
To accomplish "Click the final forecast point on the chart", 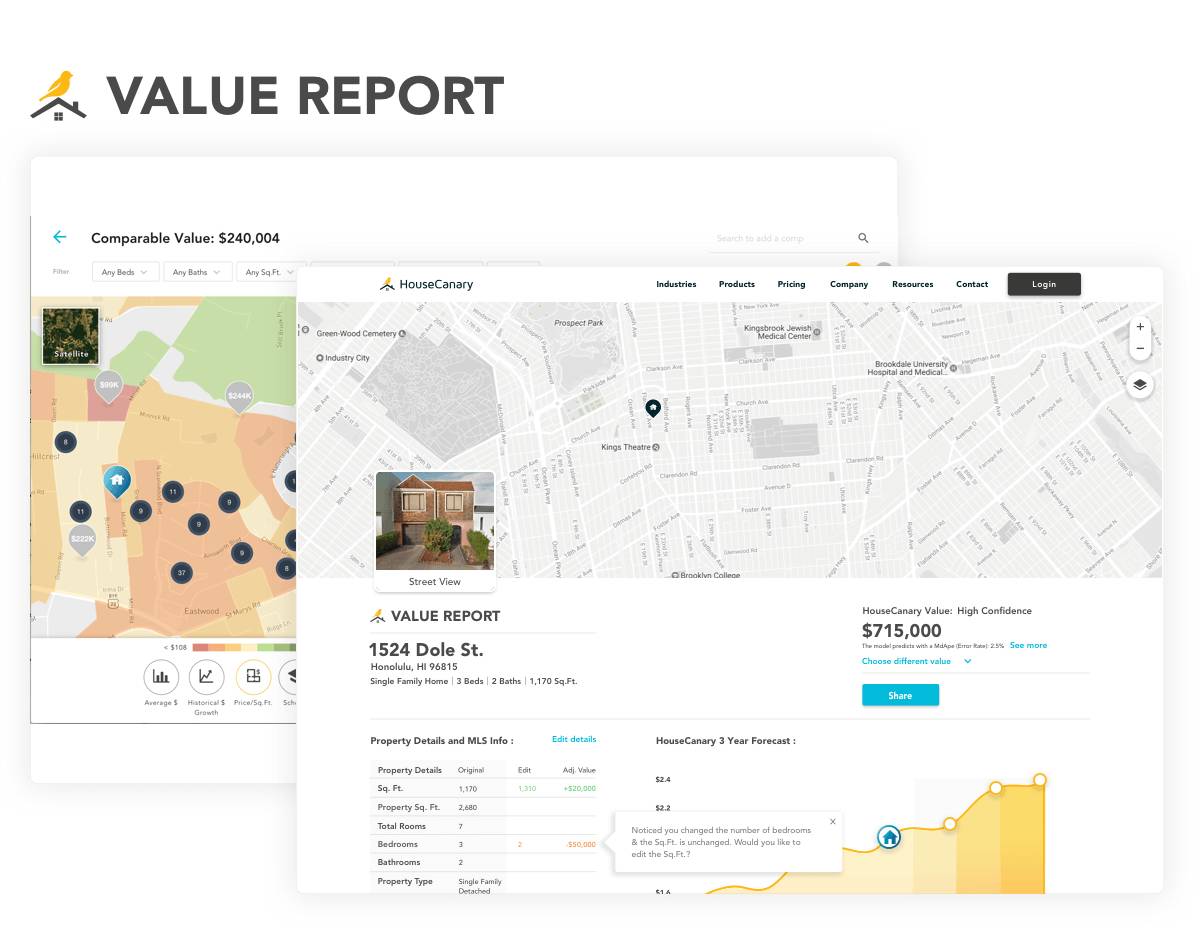I will pyautogui.click(x=1040, y=779).
